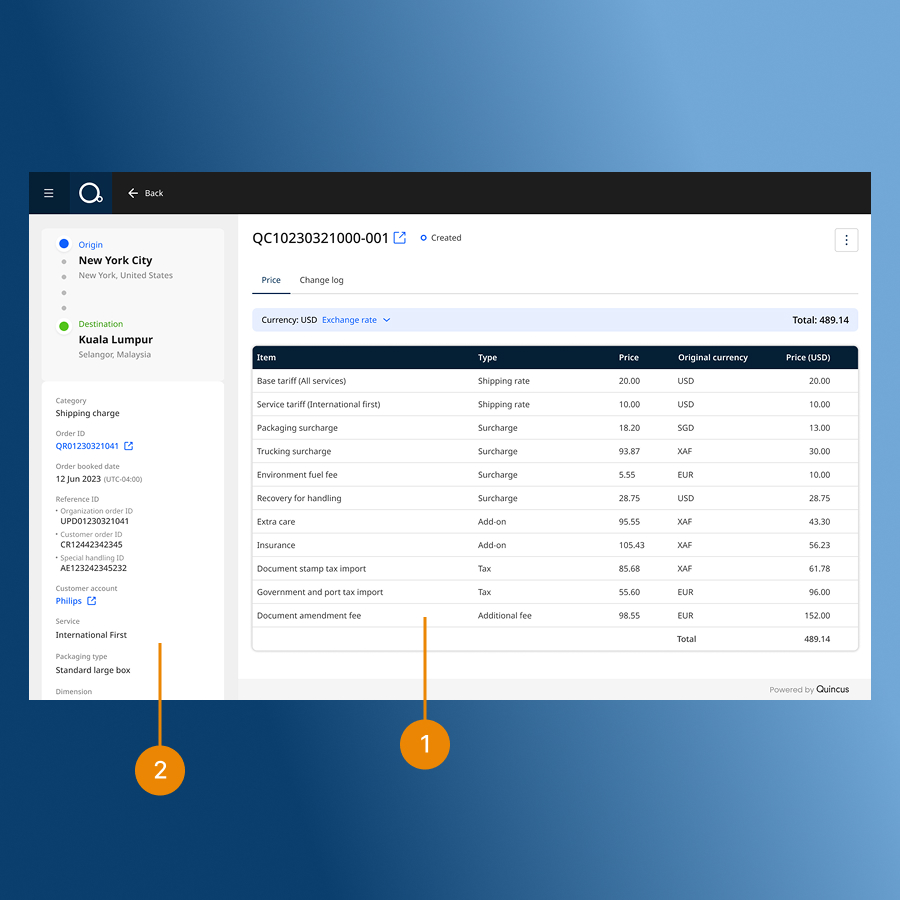Image resolution: width=900 pixels, height=900 pixels.
Task: Select the Price tab
Action: click(x=271, y=280)
